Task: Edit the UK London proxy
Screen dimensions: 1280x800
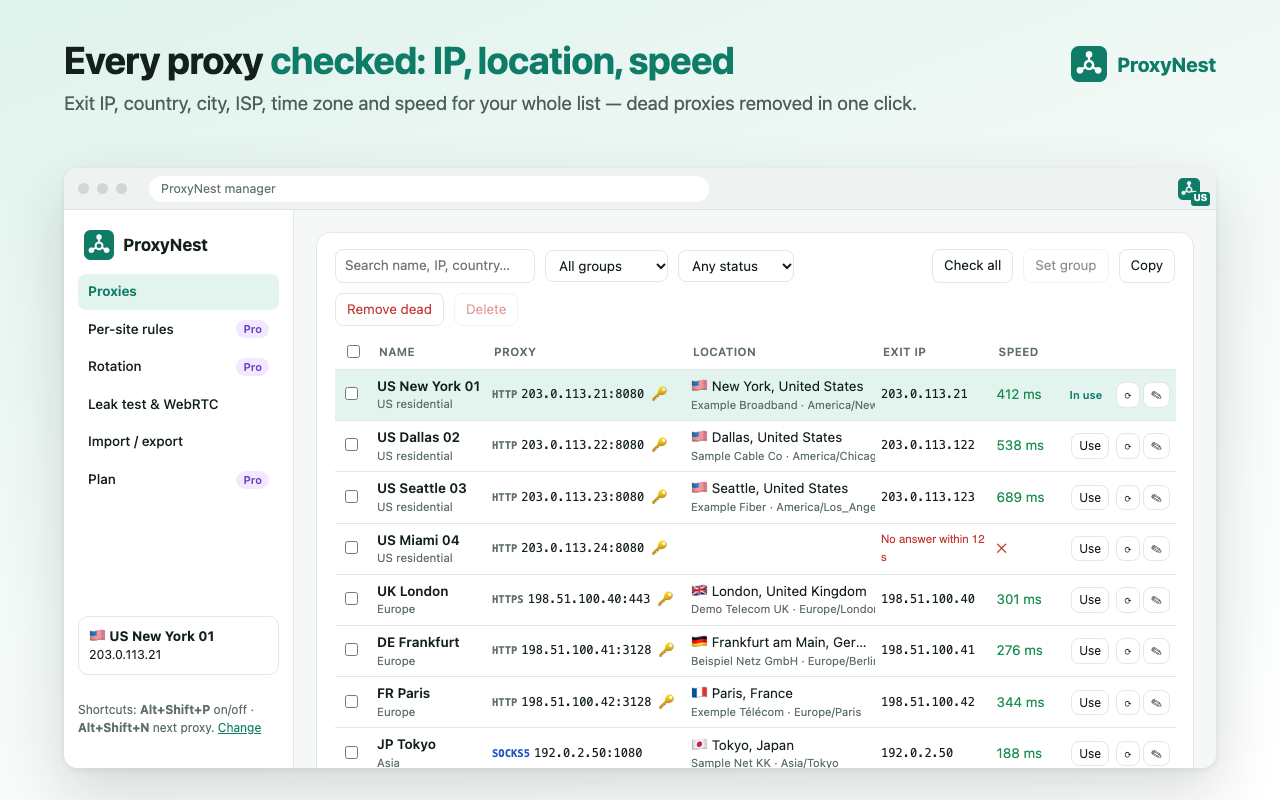Action: [1156, 600]
